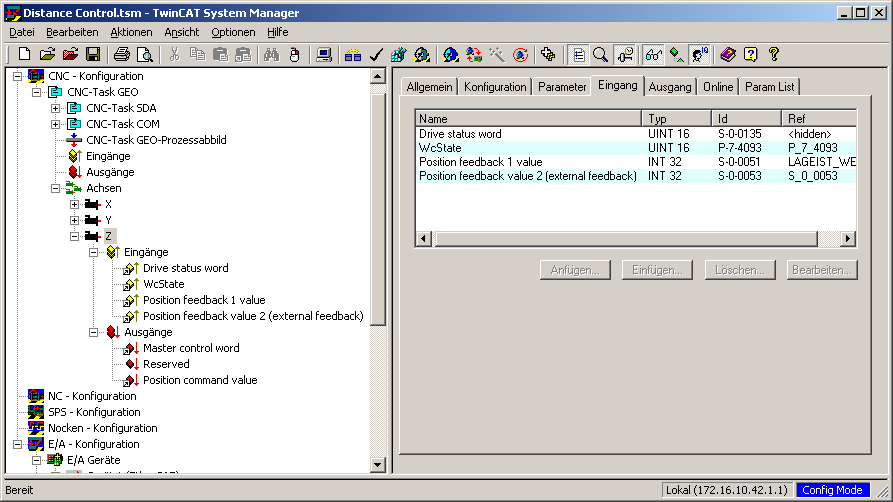Click the Activate configuration icon
Viewport: 893px width, 502px height.
coord(399,55)
